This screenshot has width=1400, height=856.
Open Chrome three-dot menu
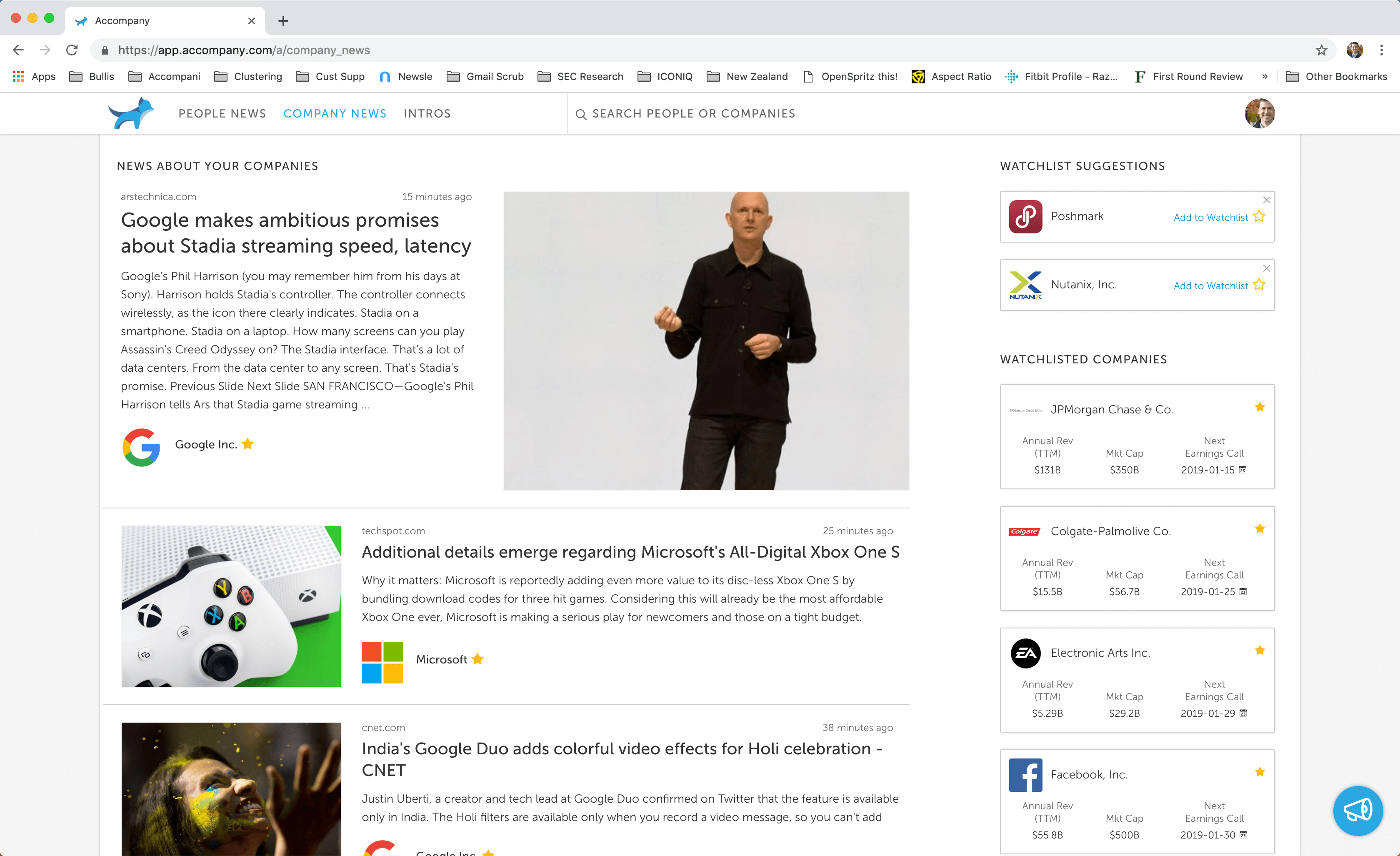1381,50
